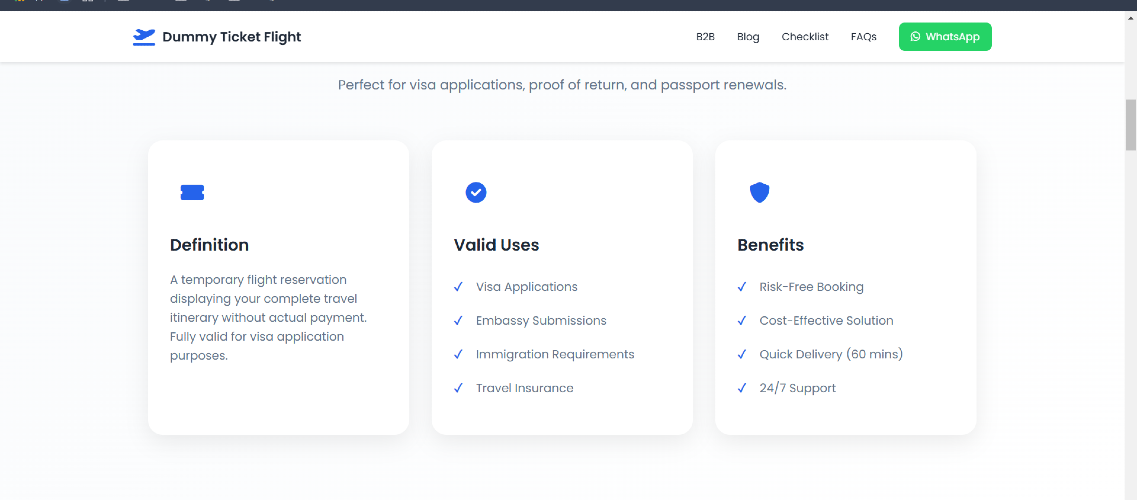Click the checkmark beside Embassy Submissions
Image resolution: width=1137 pixels, height=500 pixels.
point(458,320)
